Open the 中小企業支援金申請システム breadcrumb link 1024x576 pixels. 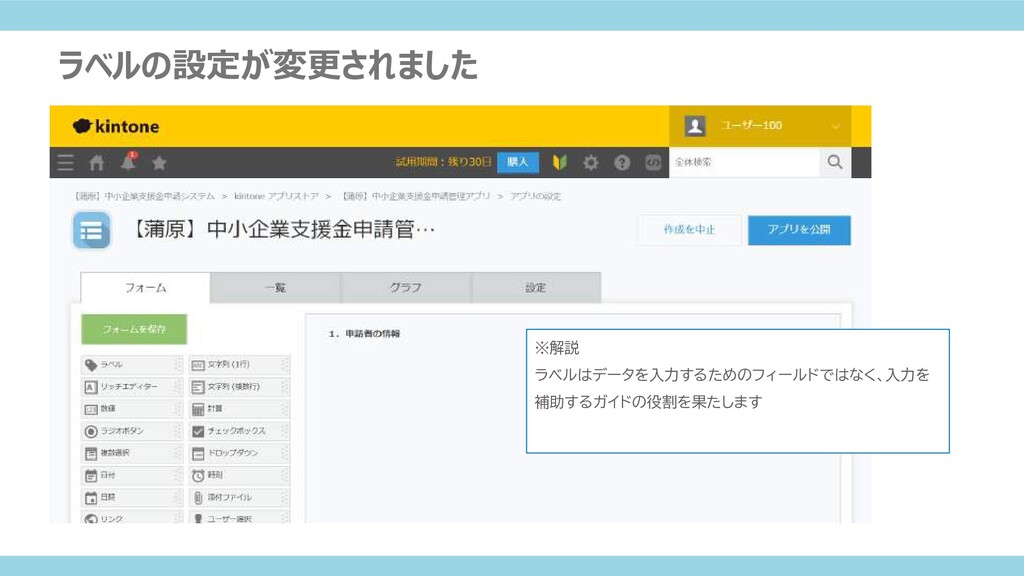tap(144, 196)
